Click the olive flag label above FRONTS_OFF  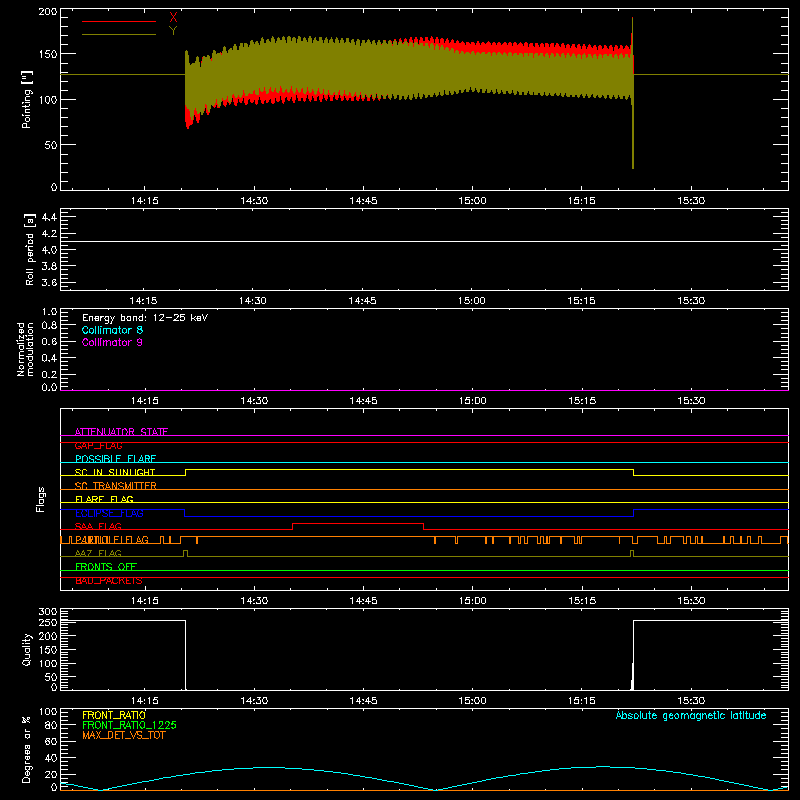pyautogui.click(x=98, y=553)
